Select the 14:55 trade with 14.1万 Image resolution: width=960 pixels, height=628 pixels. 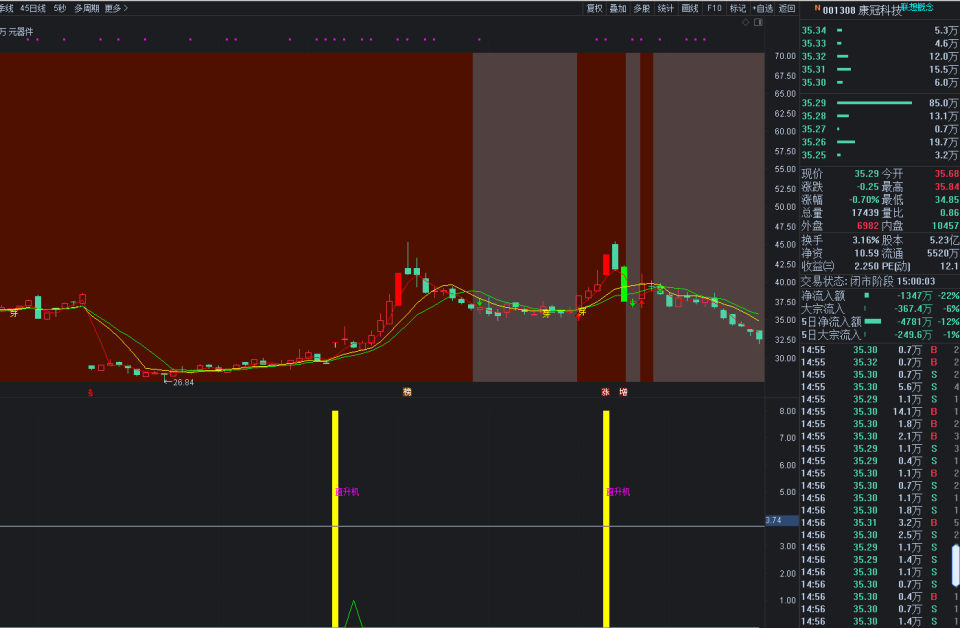coord(880,411)
